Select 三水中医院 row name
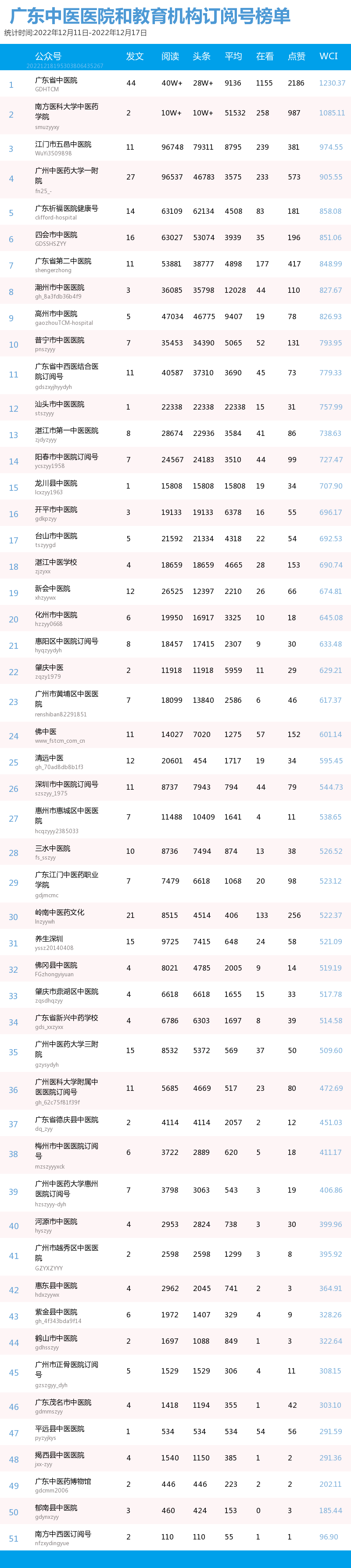The height and width of the screenshot is (1568, 351). (x=52, y=848)
